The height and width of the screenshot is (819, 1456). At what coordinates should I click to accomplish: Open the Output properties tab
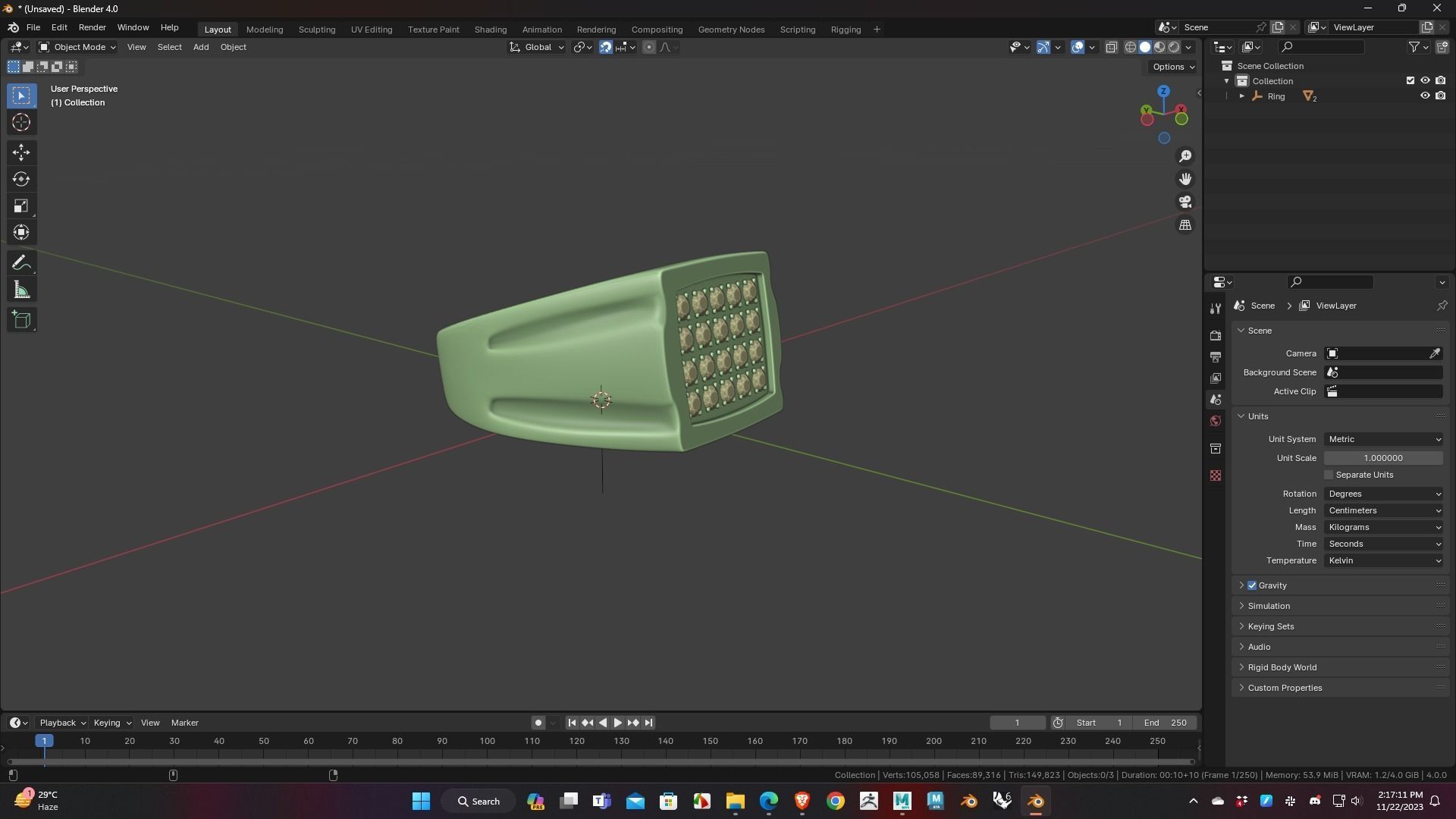click(1216, 357)
